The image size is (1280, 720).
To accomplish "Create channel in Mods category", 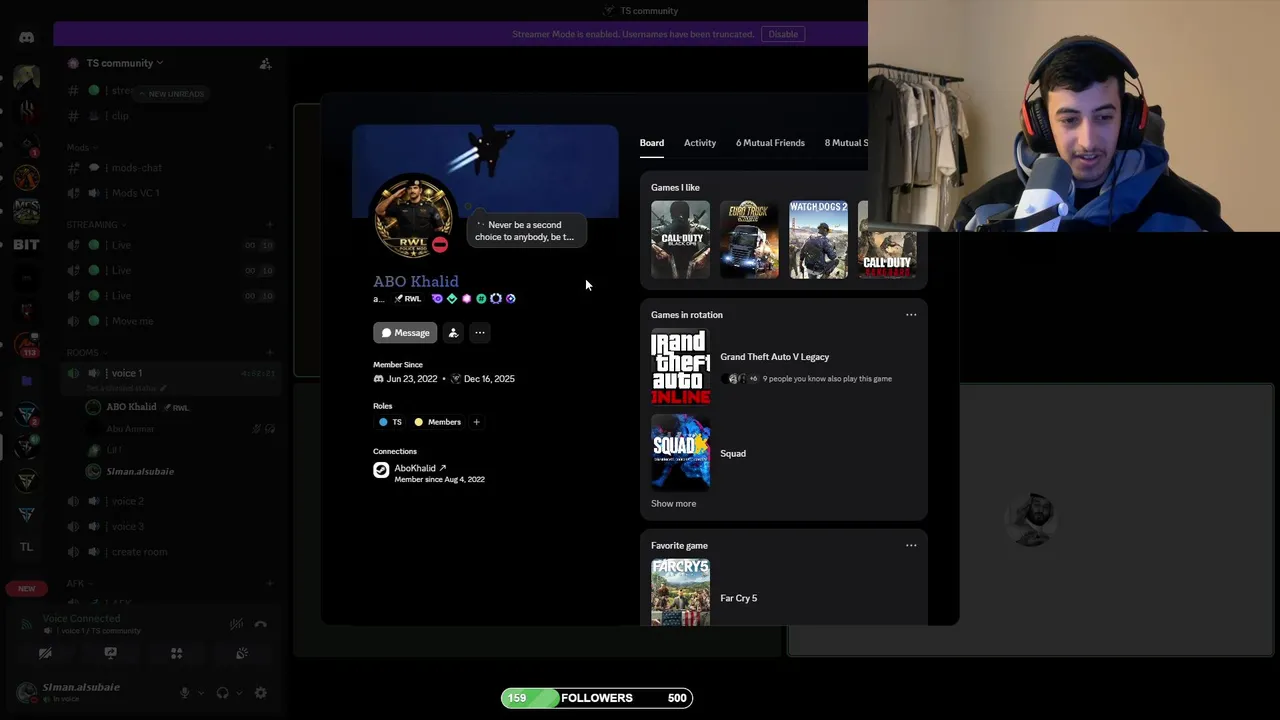I will point(269,148).
